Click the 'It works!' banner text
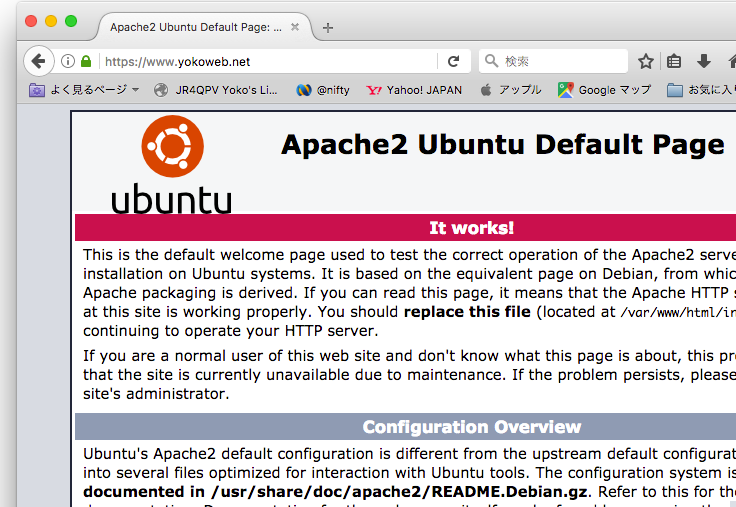Image resolution: width=736 pixels, height=507 pixels. [x=471, y=228]
